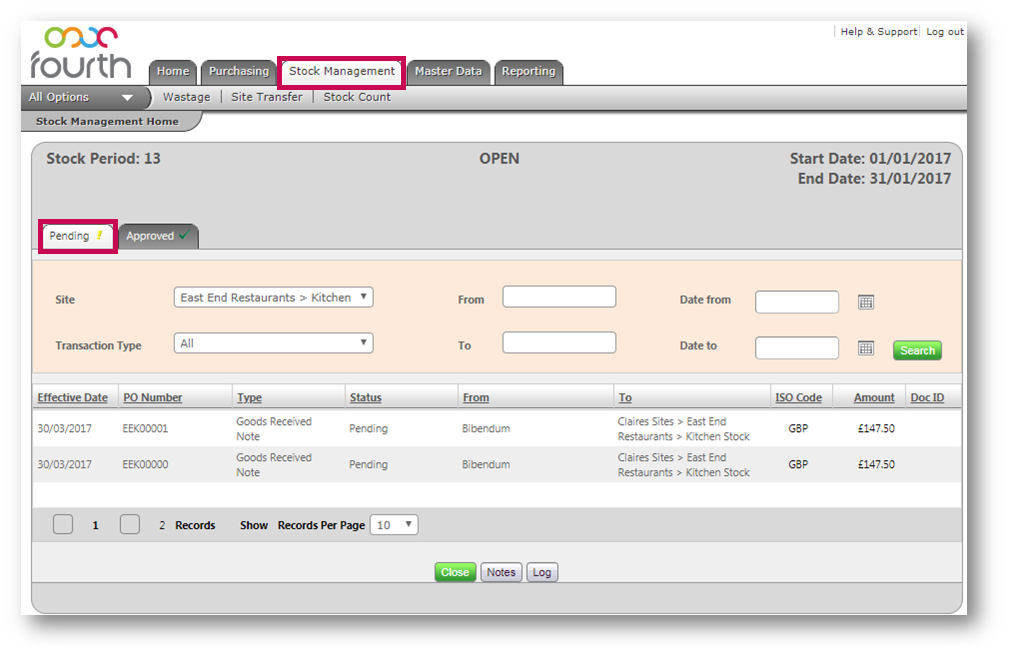Image resolution: width=1009 pixels, height=650 pixels.
Task: Switch to the Approved tab
Action: 157,237
